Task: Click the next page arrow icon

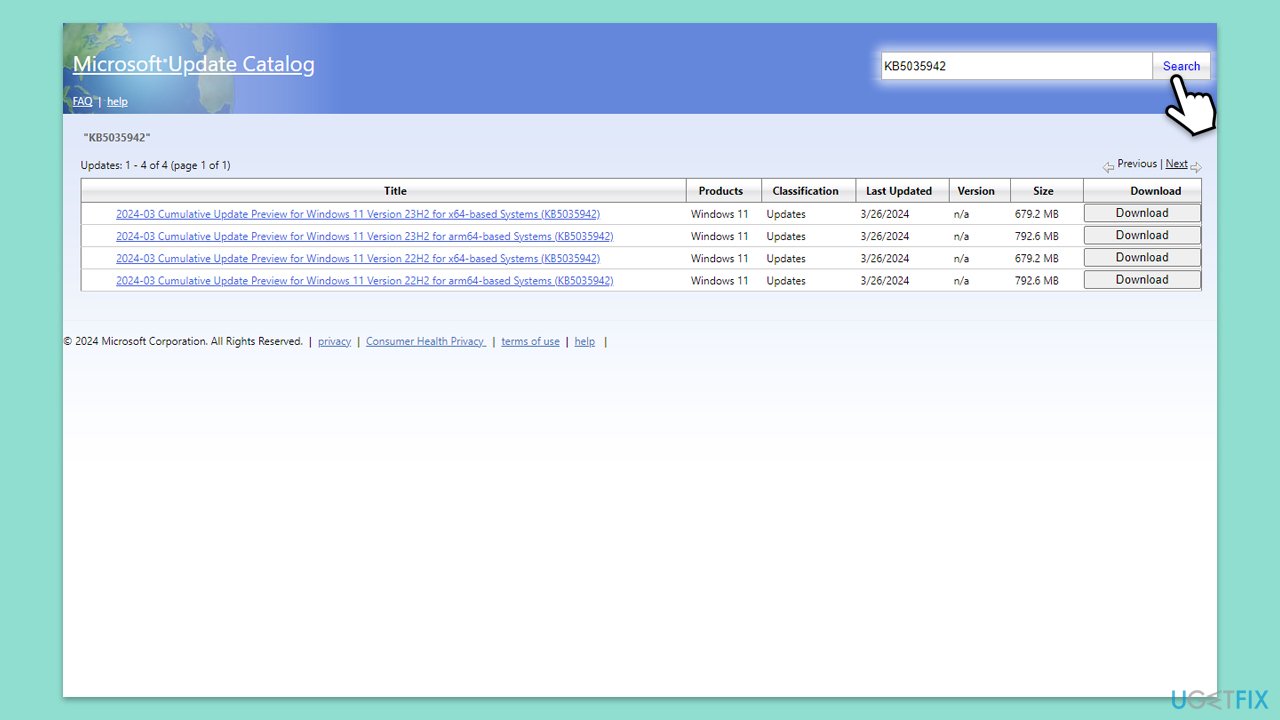Action: coord(1196,167)
